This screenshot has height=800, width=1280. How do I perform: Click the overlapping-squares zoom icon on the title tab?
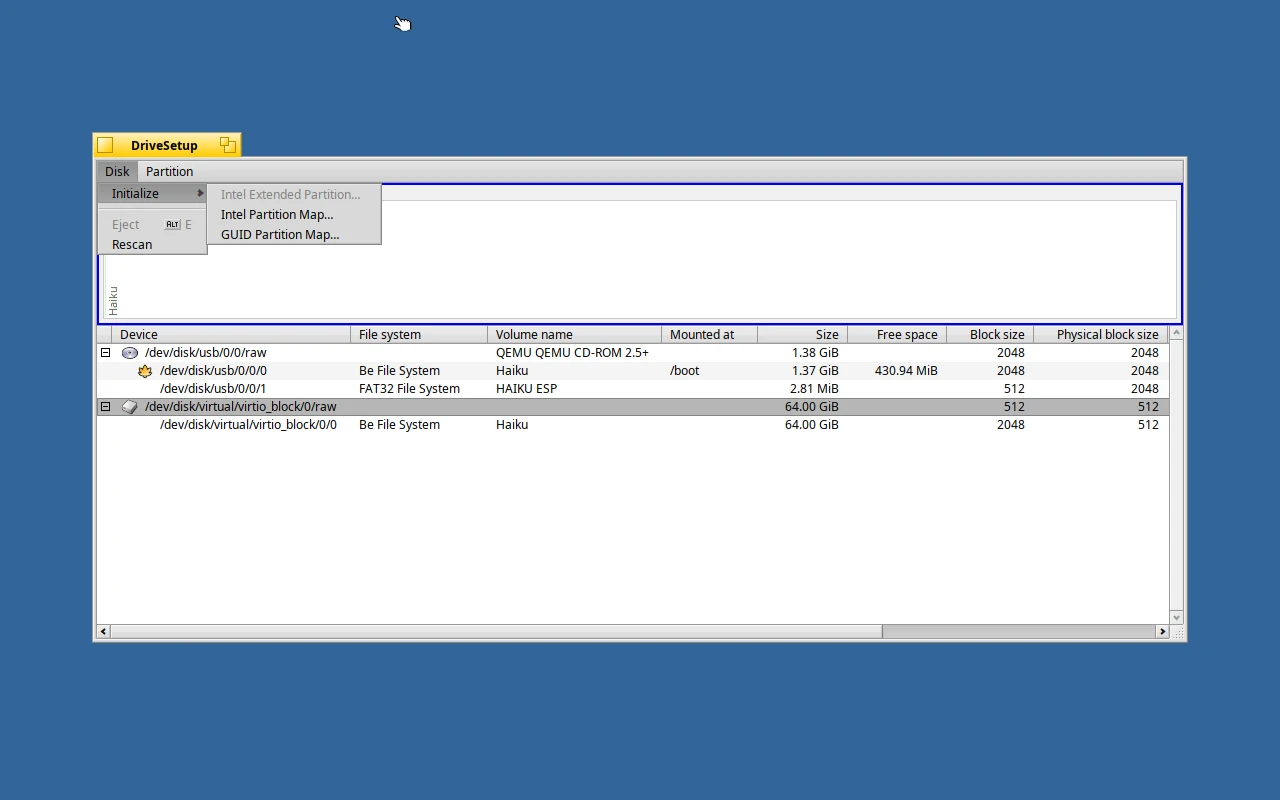228,144
